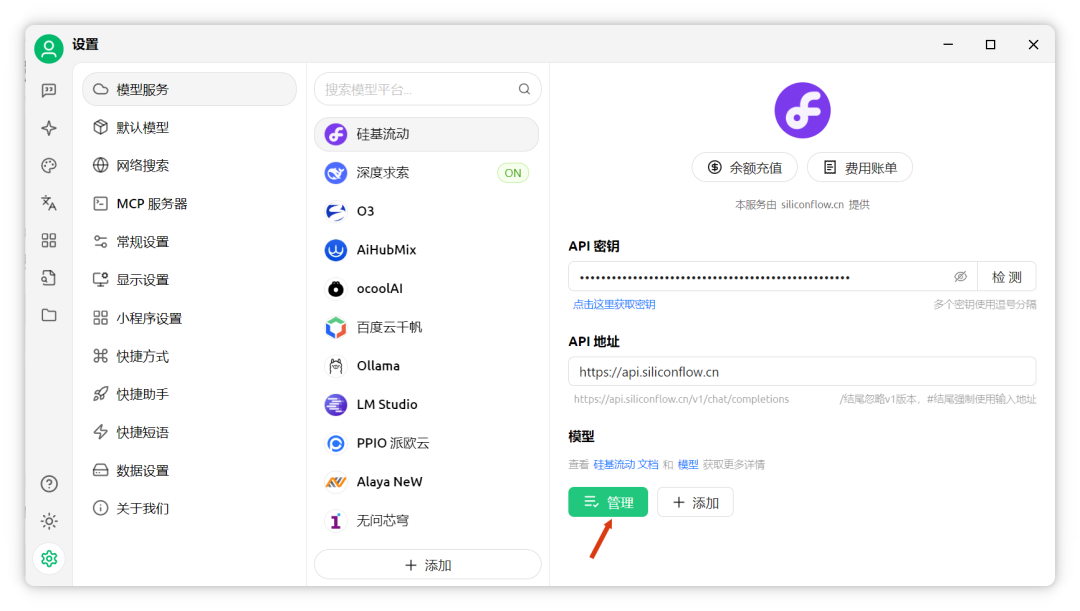
Task: Select PPIO 派欧云 provider
Action: pos(426,443)
